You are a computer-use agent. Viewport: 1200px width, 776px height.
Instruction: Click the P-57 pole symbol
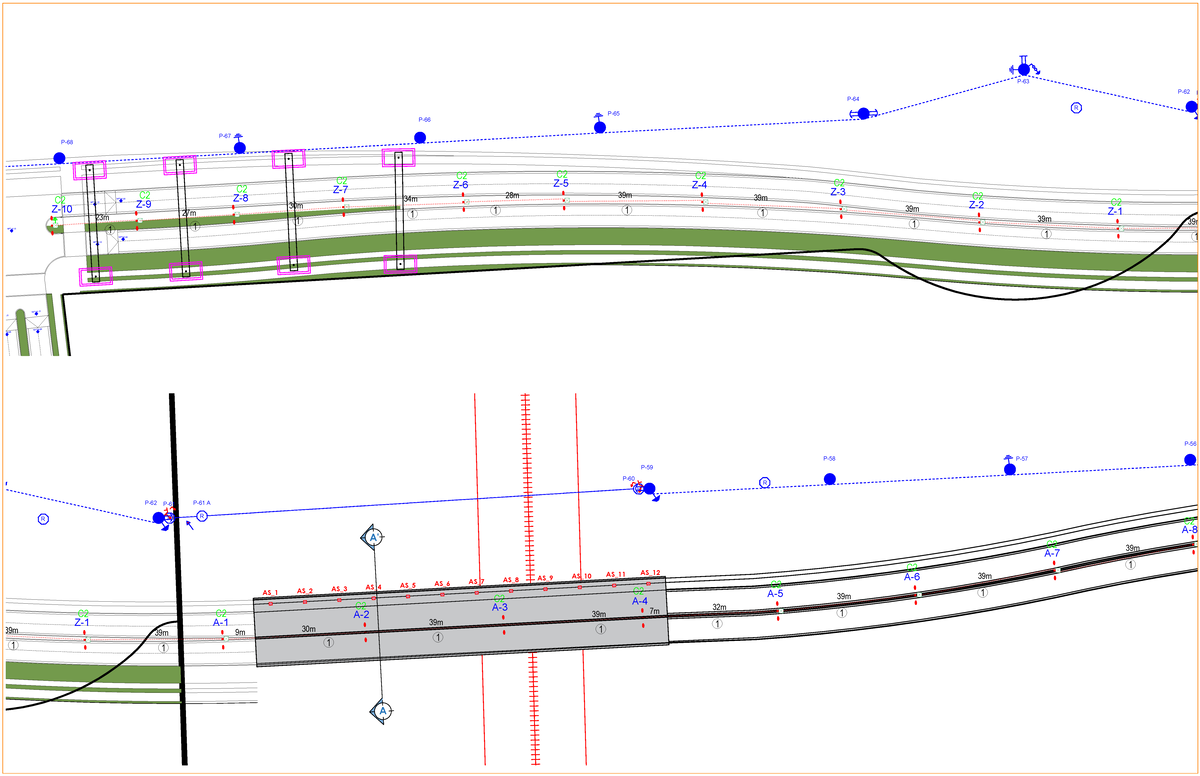click(x=1009, y=468)
